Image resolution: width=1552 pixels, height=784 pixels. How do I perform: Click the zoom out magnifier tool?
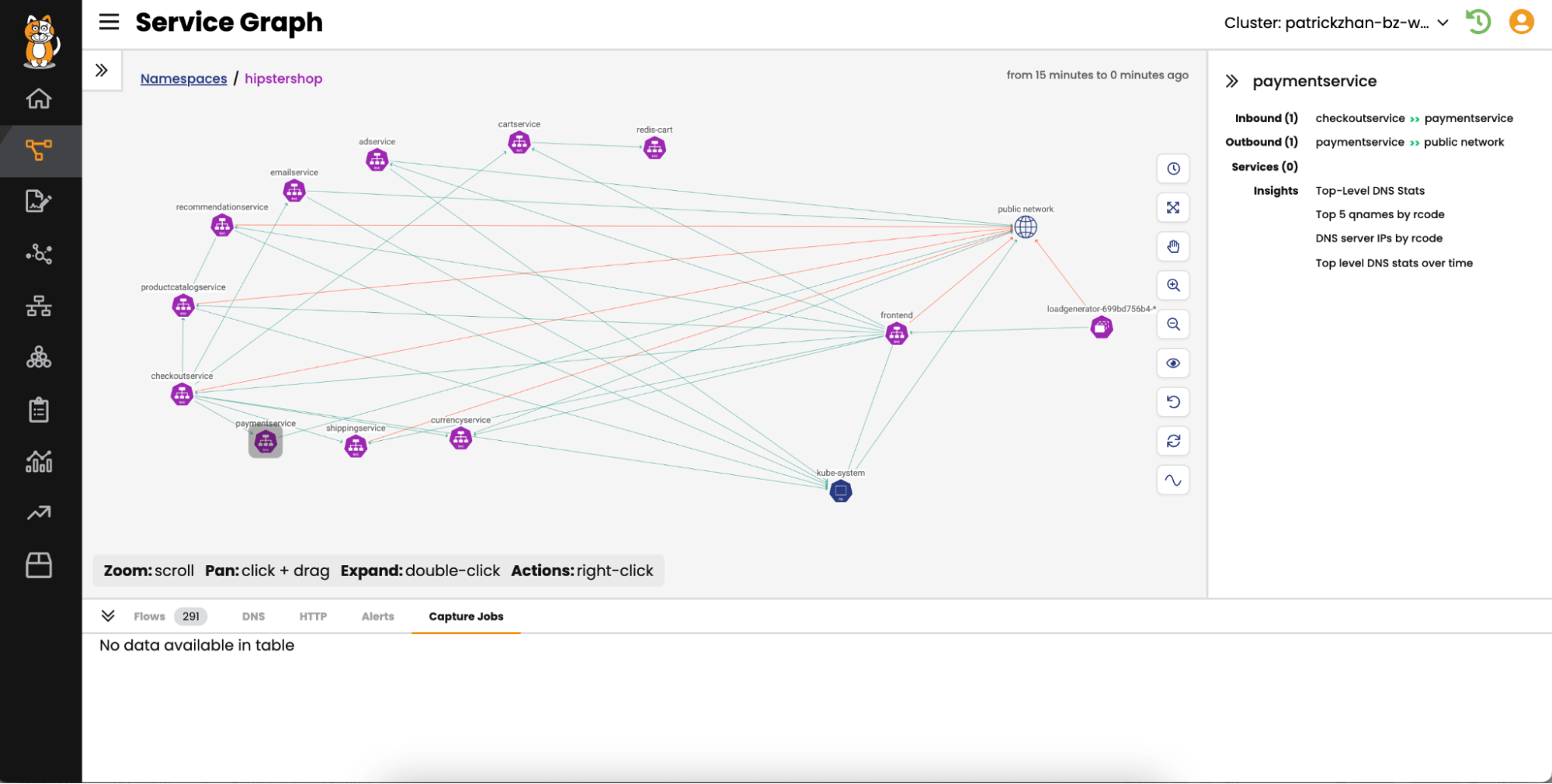pos(1173,324)
